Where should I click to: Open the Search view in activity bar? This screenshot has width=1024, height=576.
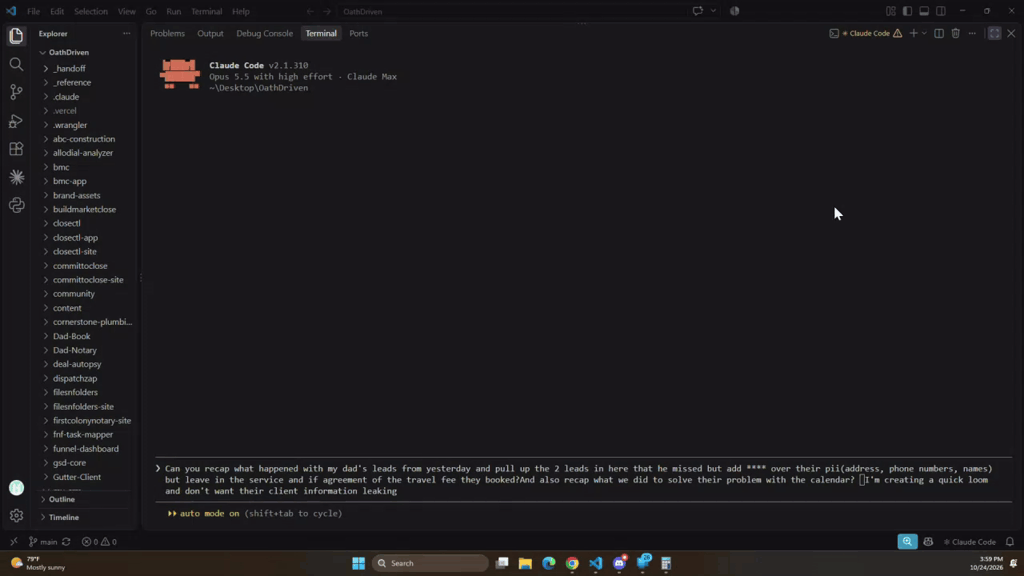pyautogui.click(x=16, y=64)
